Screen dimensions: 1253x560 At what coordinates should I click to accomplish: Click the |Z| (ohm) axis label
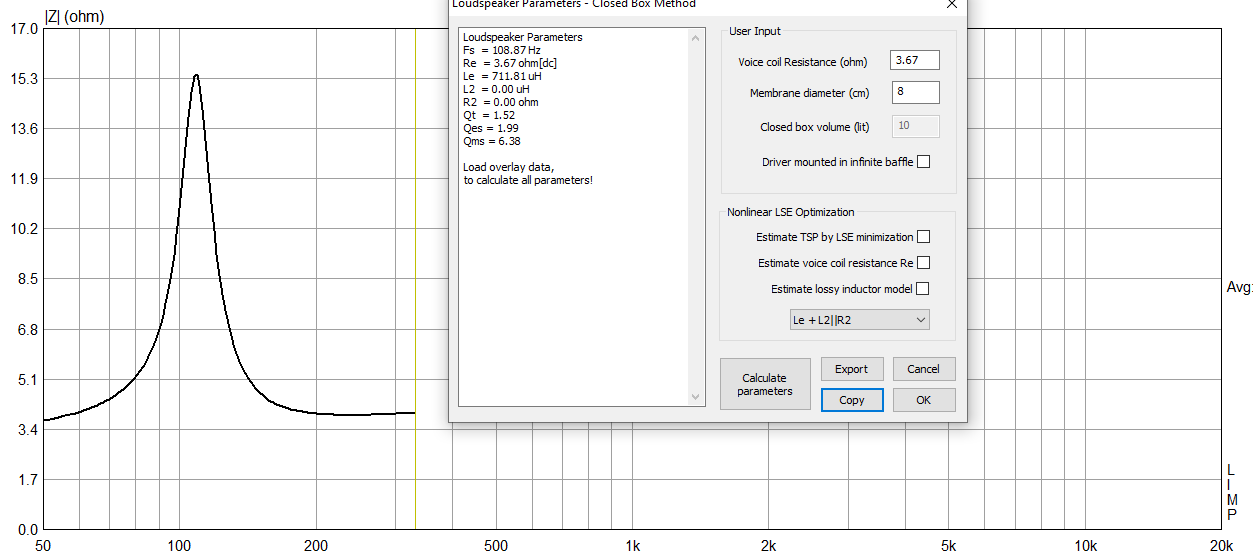[x=74, y=16]
